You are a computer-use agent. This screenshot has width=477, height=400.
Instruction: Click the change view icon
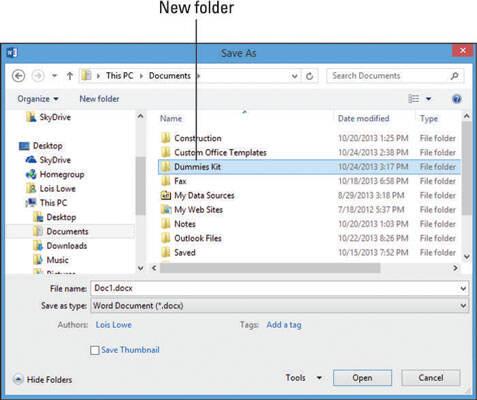(414, 99)
